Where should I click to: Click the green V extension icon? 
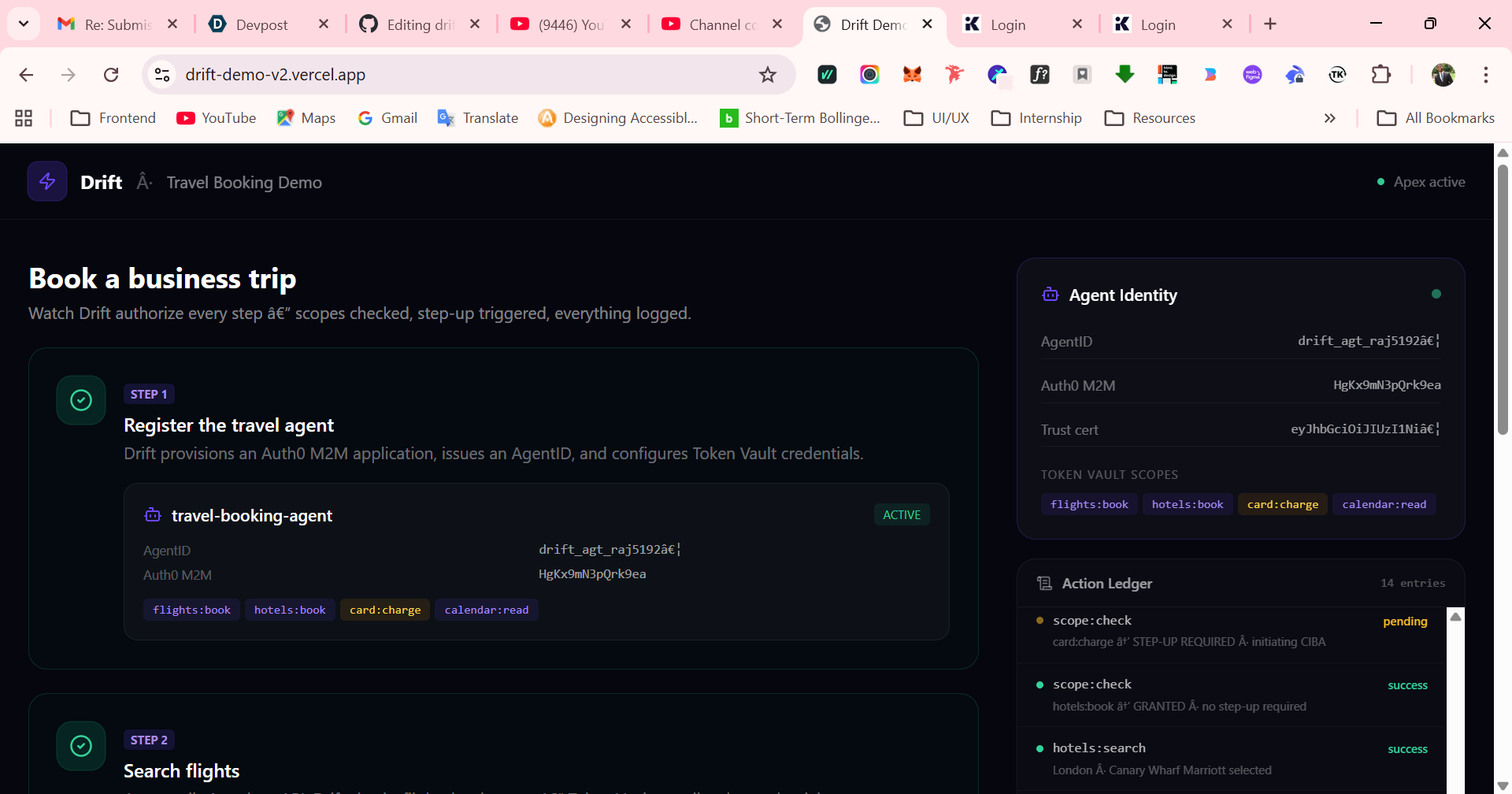[x=827, y=75]
